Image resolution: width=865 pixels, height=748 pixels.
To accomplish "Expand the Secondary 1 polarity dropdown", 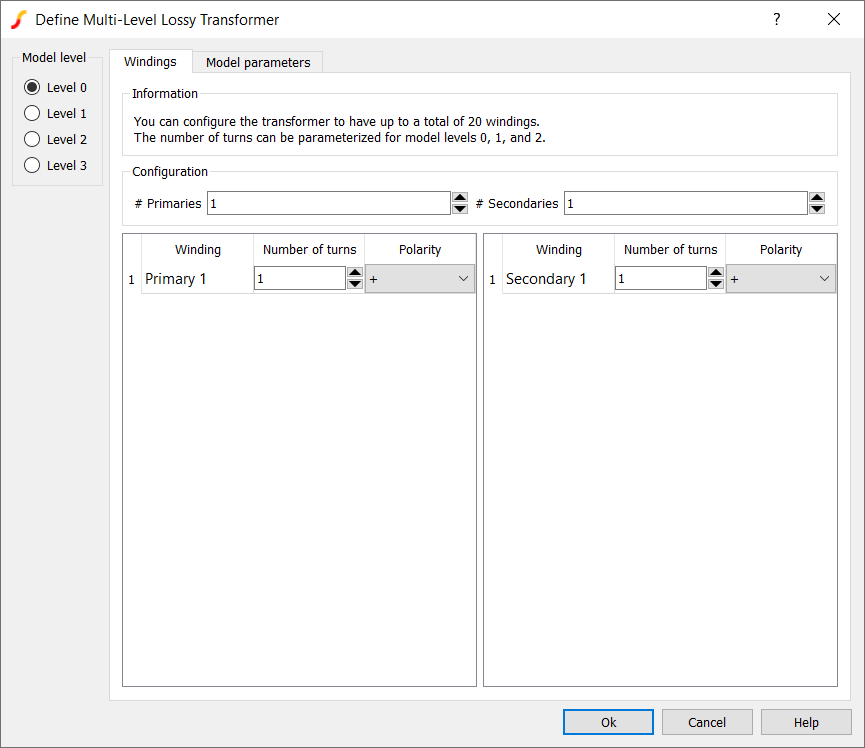I will point(781,279).
